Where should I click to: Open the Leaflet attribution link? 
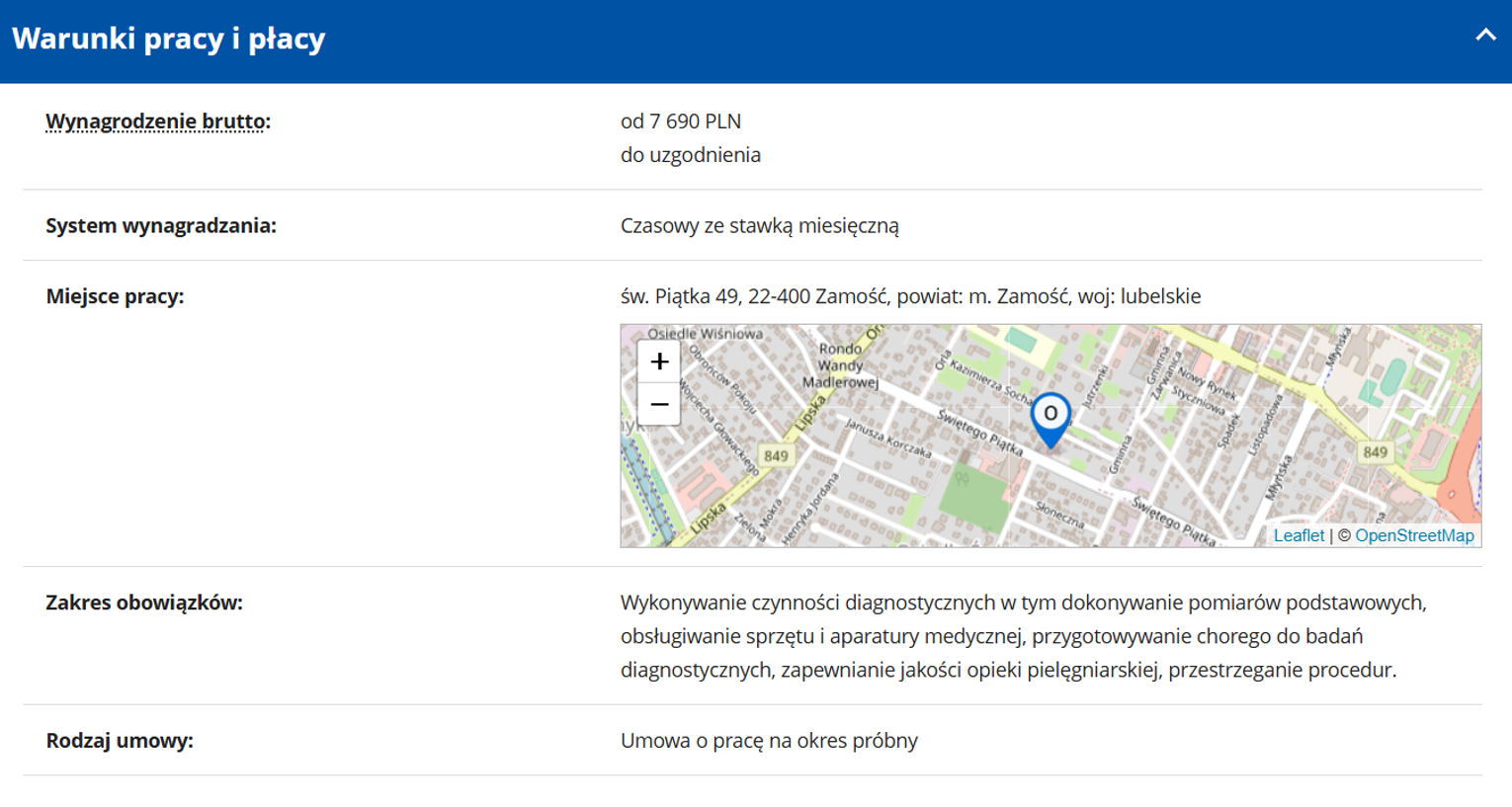click(x=1298, y=535)
